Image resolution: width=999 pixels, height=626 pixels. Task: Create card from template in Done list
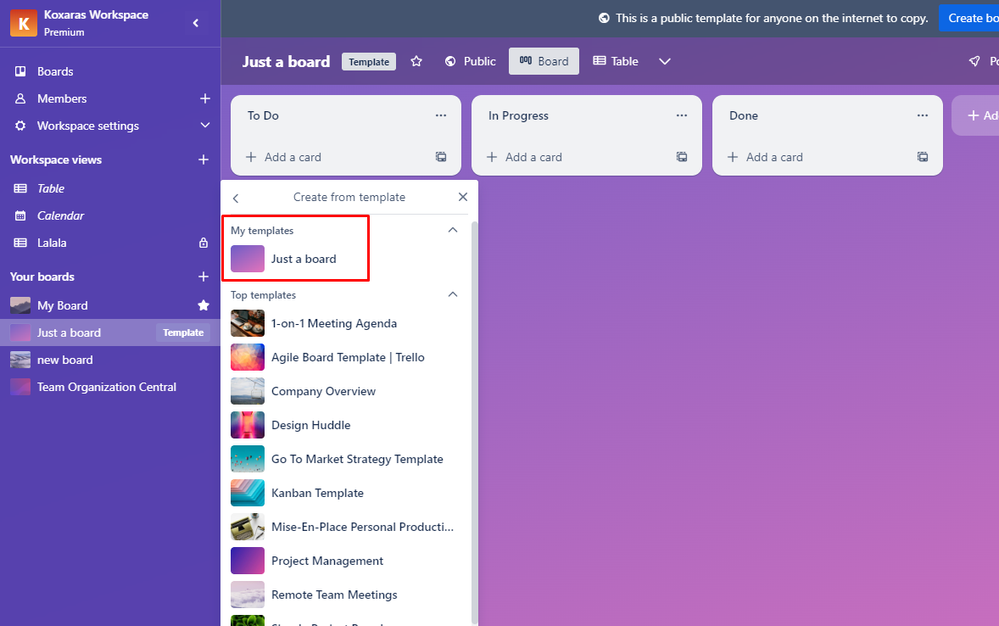click(923, 157)
